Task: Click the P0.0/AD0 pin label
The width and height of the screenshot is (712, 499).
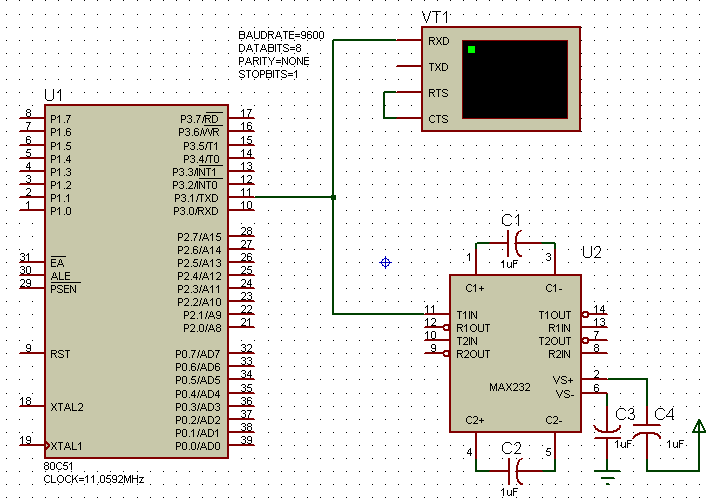Action: click(x=198, y=446)
